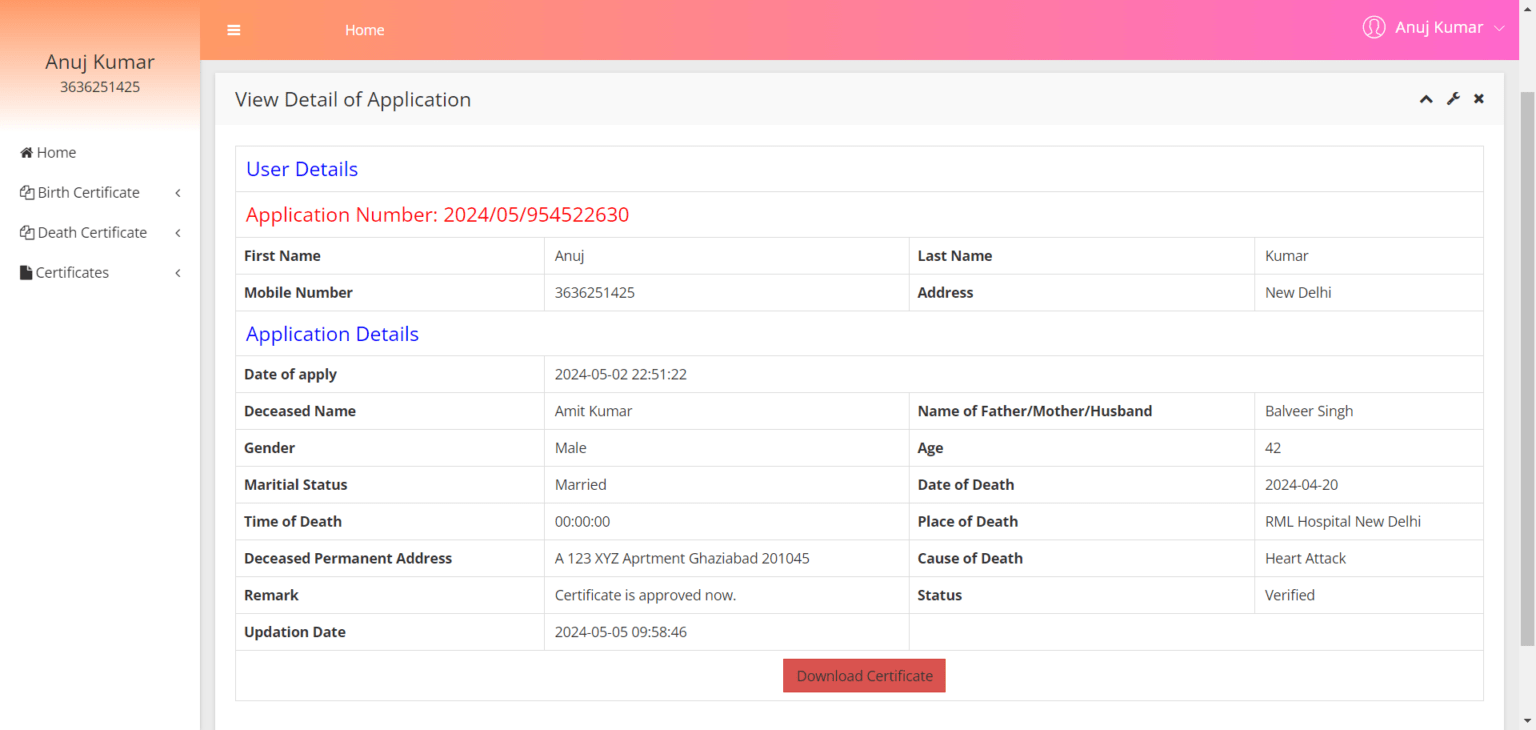Close the View Detail panel with x icon
The image size is (1536, 730).
click(x=1478, y=98)
